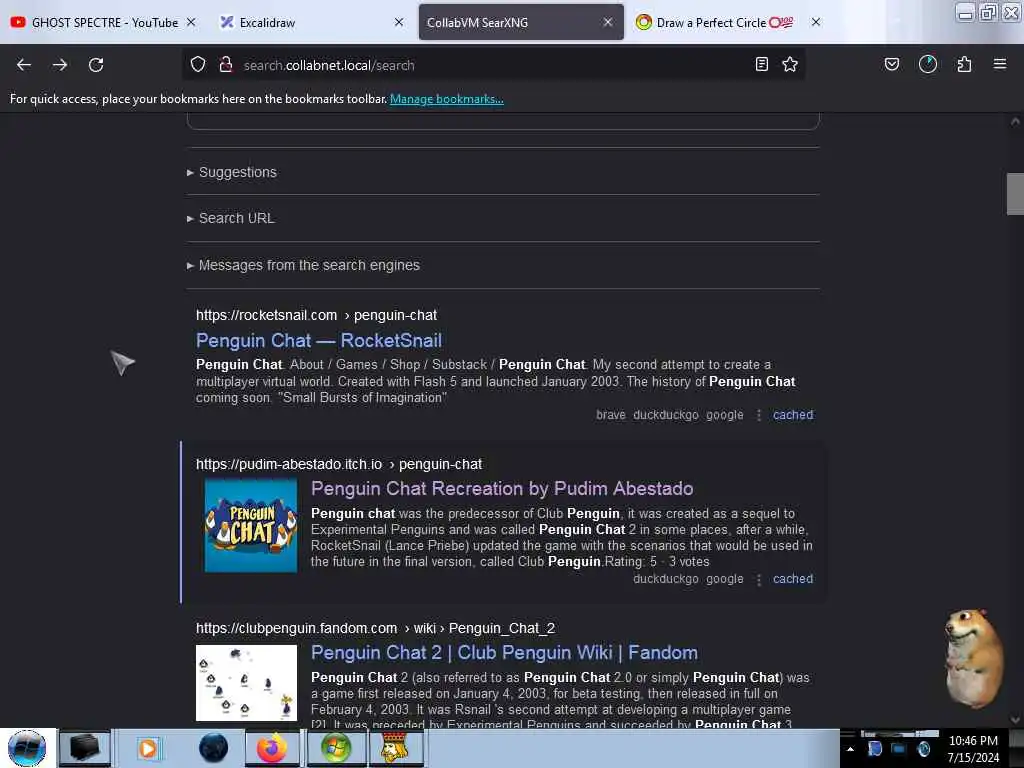Open the Windows Start orb
This screenshot has height=768, width=1024.
27,748
